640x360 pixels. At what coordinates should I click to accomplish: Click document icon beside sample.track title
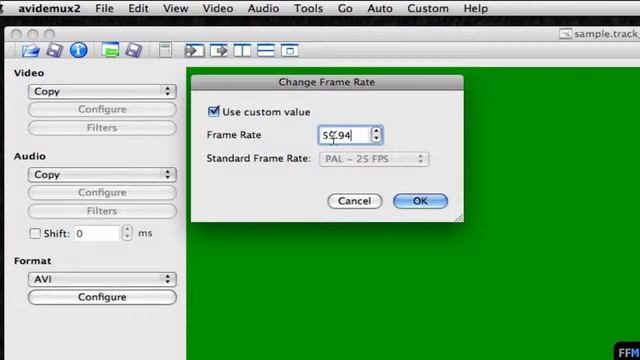[565, 33]
